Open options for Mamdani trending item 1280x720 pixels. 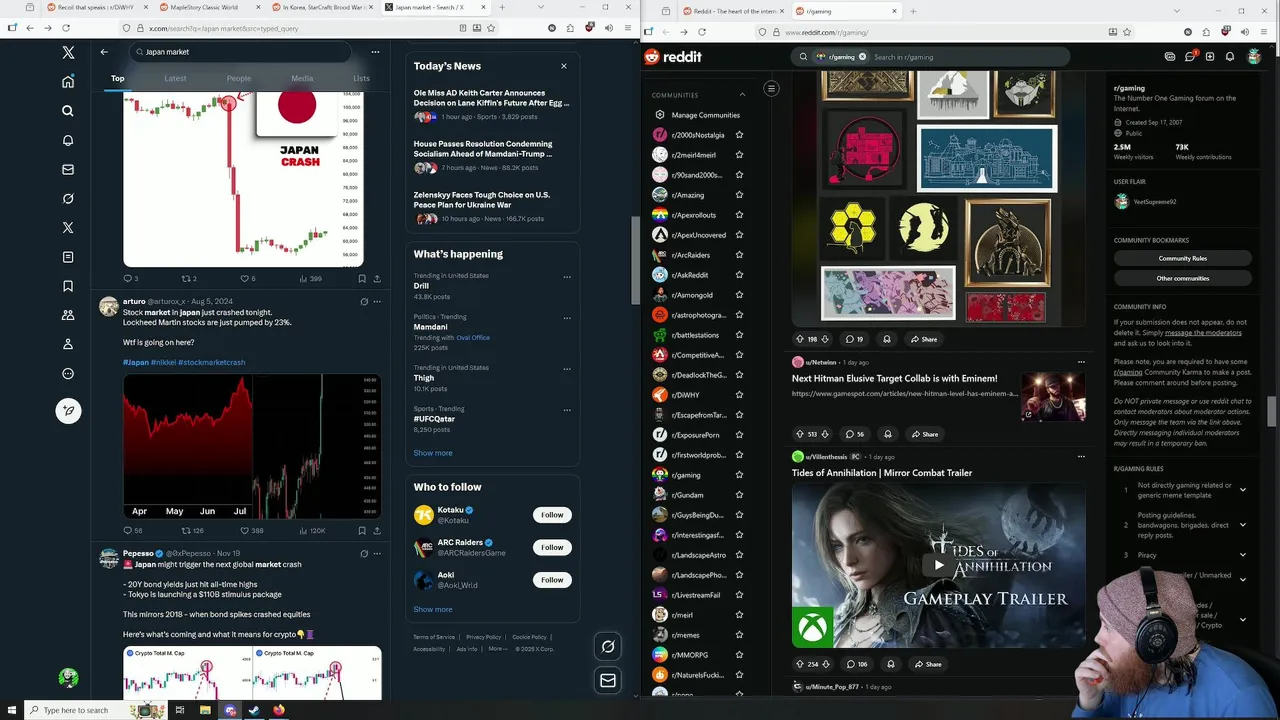click(x=567, y=317)
